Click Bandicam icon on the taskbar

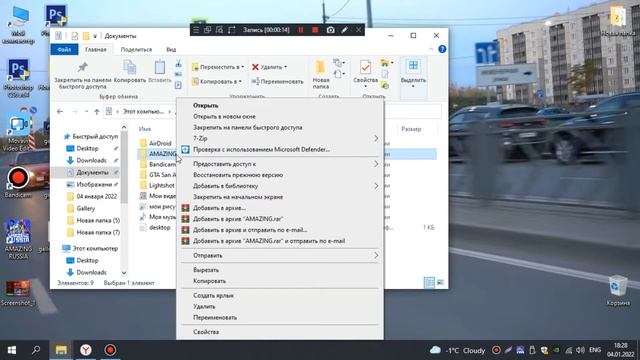pos(110,350)
